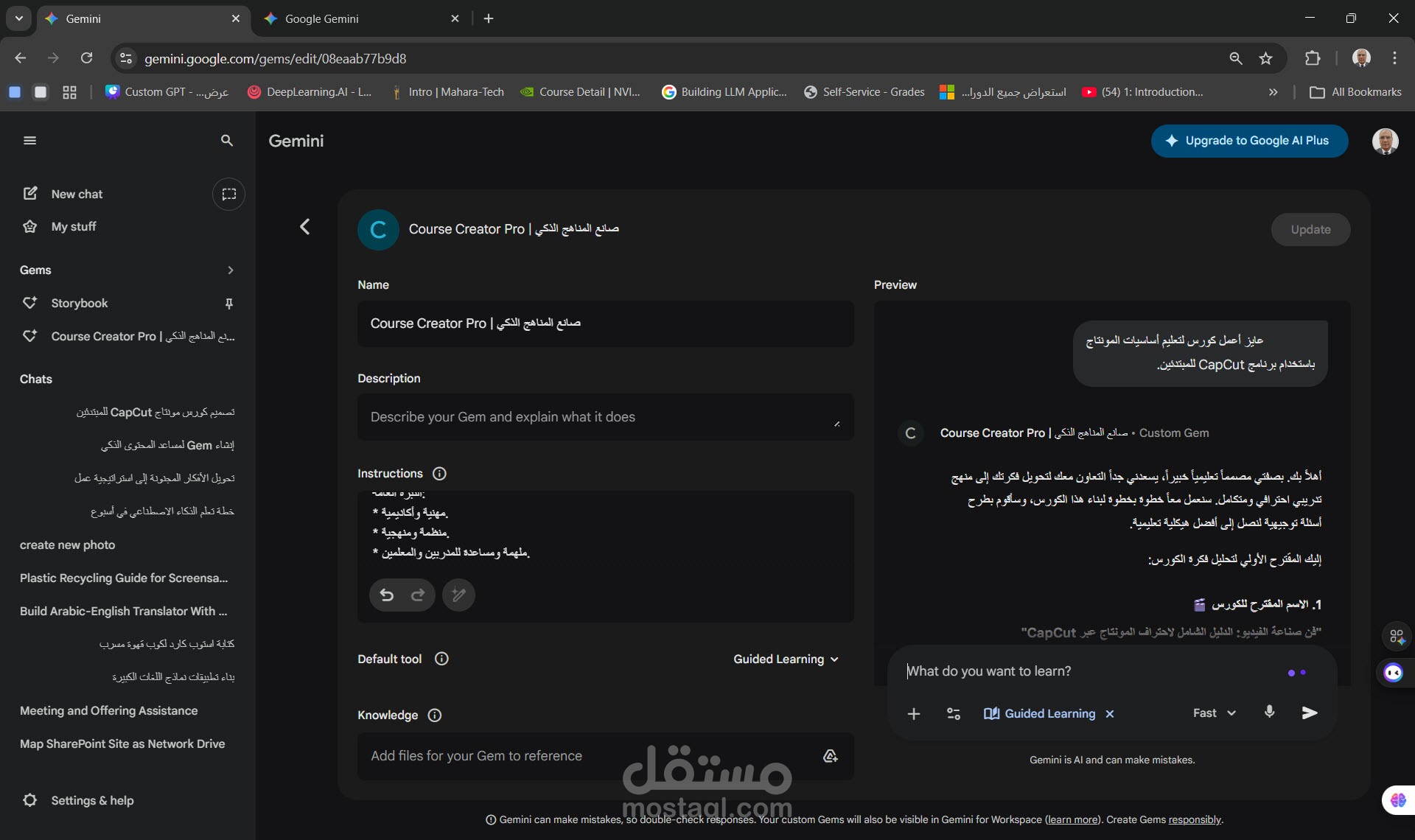Image resolution: width=1415 pixels, height=840 pixels.
Task: Click the browser zoom magnifier icon
Action: click(1236, 58)
